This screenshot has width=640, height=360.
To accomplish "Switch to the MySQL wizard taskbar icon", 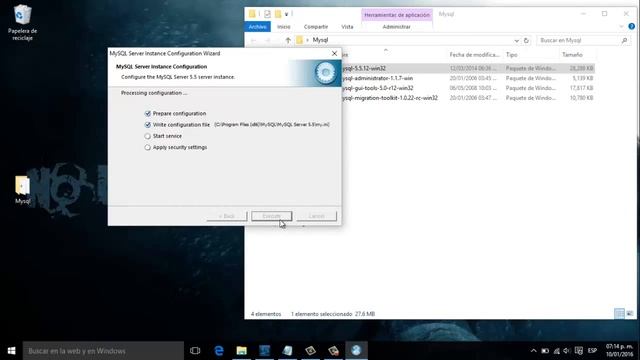I will point(356,351).
